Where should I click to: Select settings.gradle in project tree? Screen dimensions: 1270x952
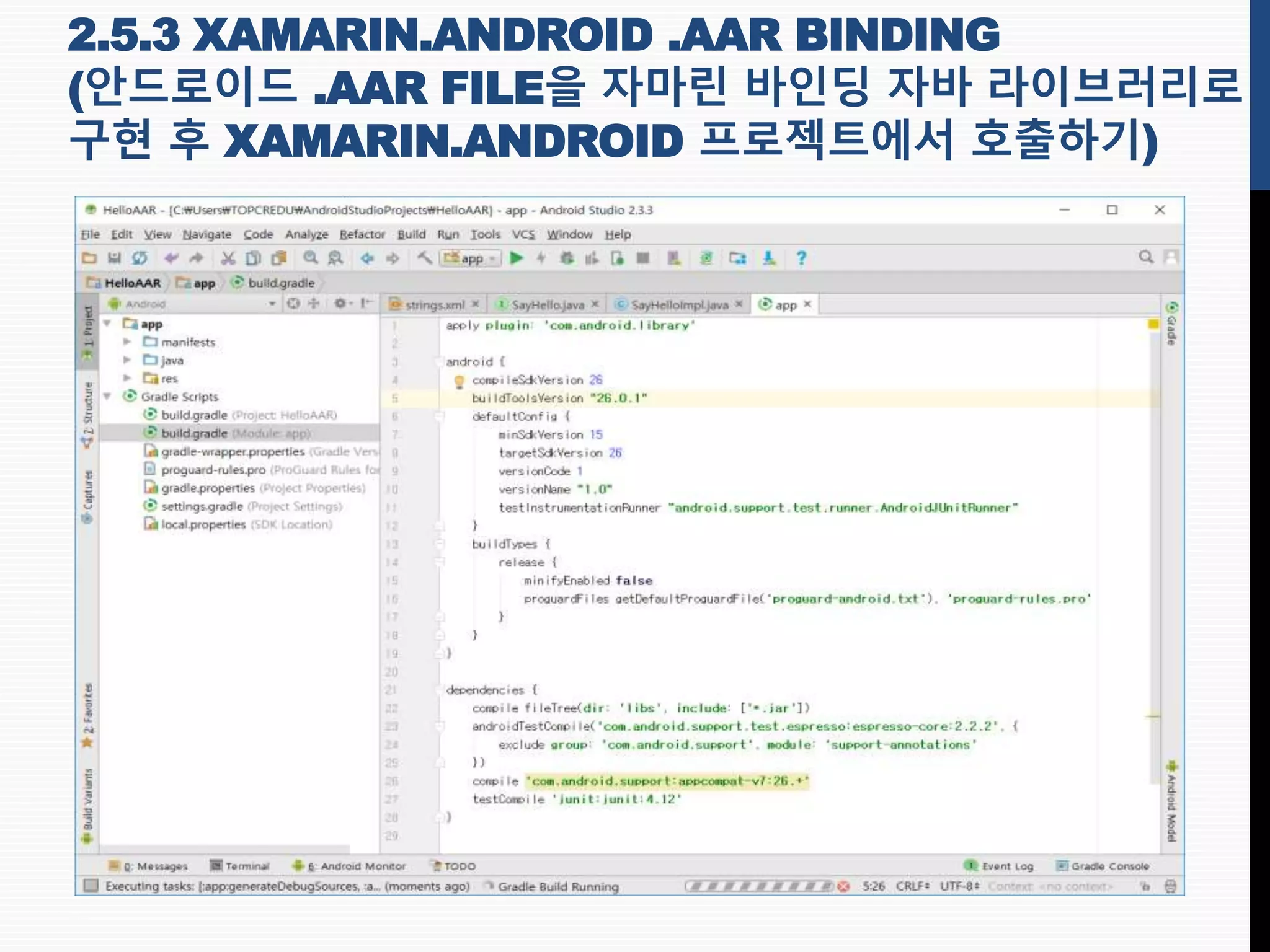click(243, 506)
